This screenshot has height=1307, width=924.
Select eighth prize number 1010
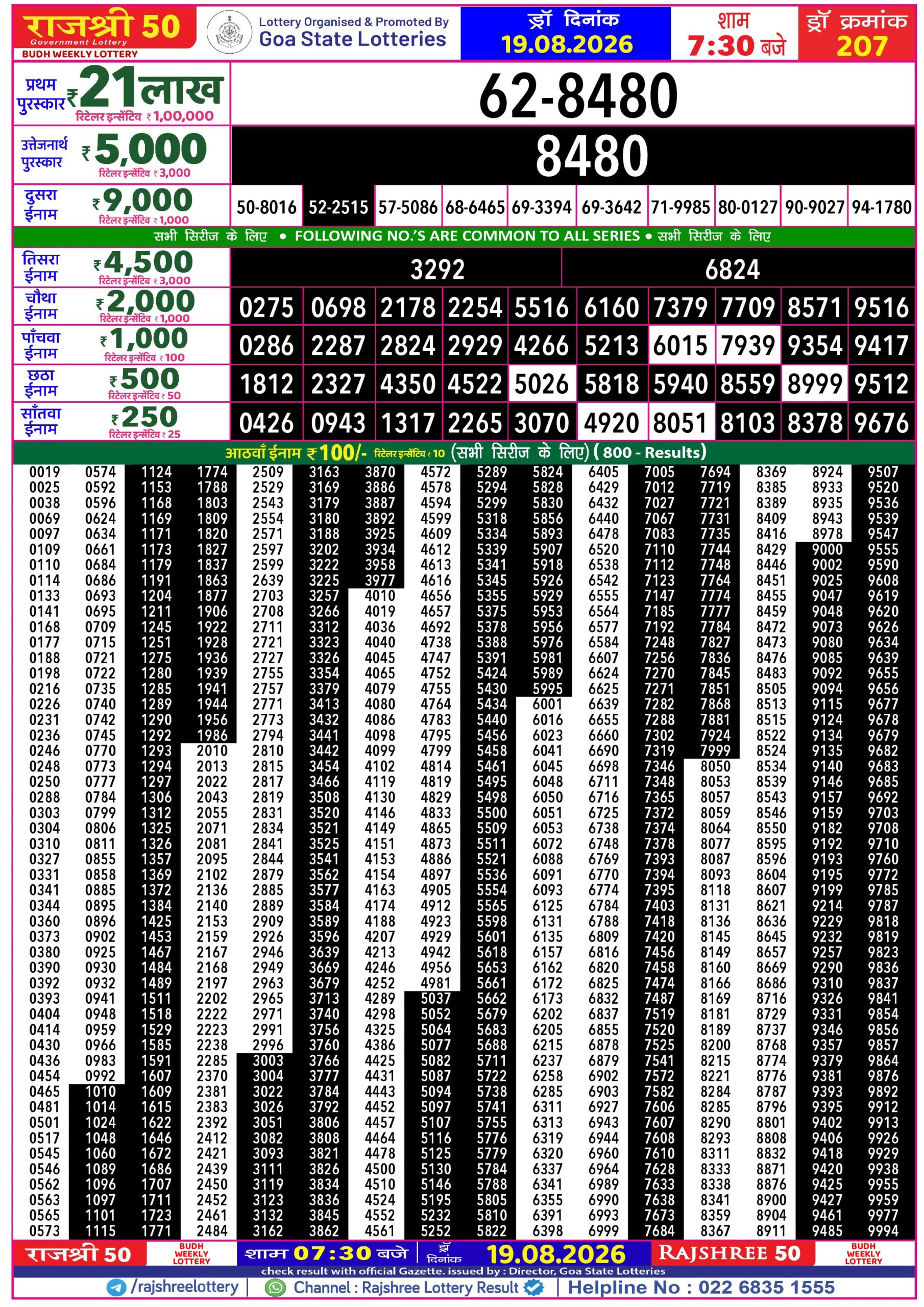click(x=100, y=1091)
